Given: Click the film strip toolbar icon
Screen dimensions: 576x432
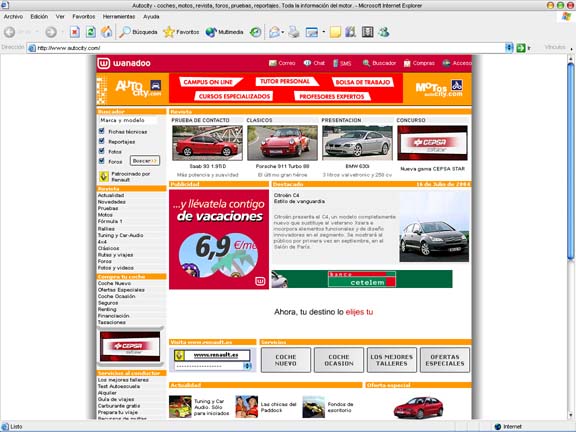Looking at the screenshot, I should (367, 32).
